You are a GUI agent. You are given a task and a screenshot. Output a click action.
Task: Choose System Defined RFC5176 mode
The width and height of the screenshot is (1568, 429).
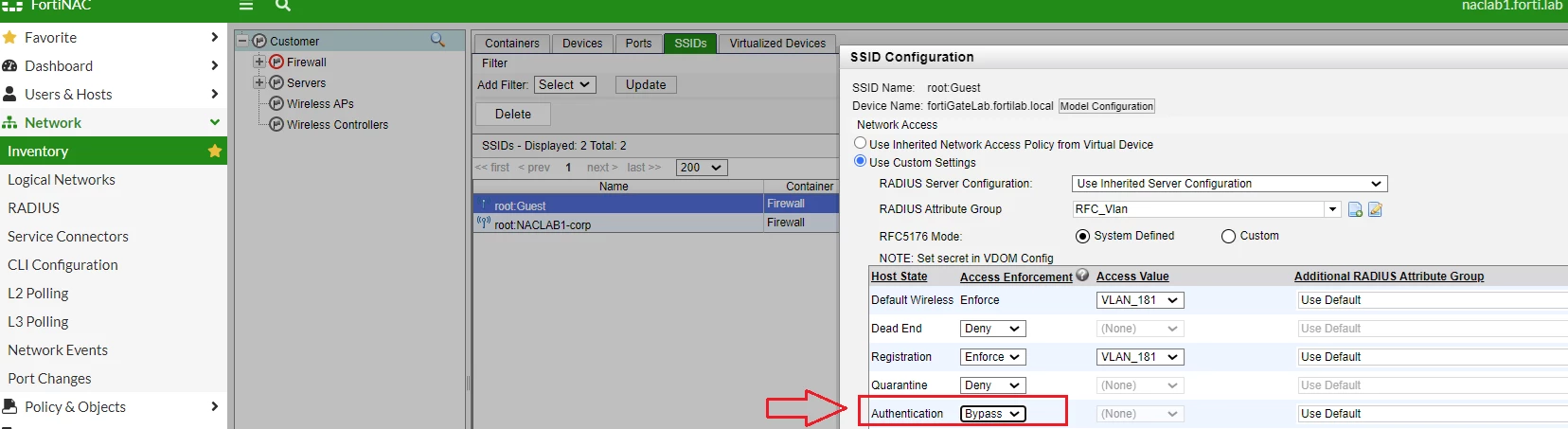pyautogui.click(x=1082, y=236)
